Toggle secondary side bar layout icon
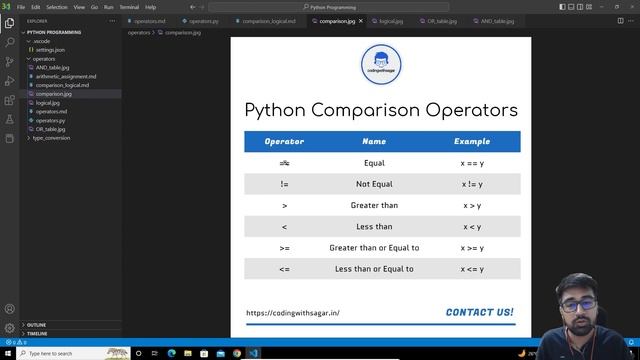Screen dimensions: 640x360 (x=580, y=7)
